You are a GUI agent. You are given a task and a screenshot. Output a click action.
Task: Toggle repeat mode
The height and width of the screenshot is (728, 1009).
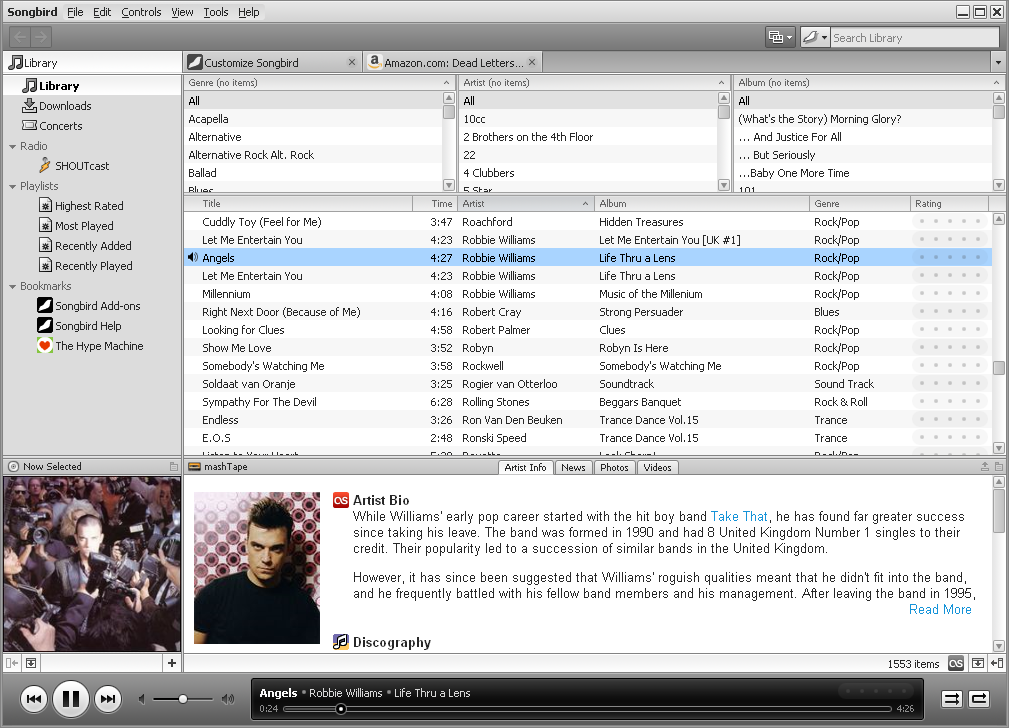point(979,699)
